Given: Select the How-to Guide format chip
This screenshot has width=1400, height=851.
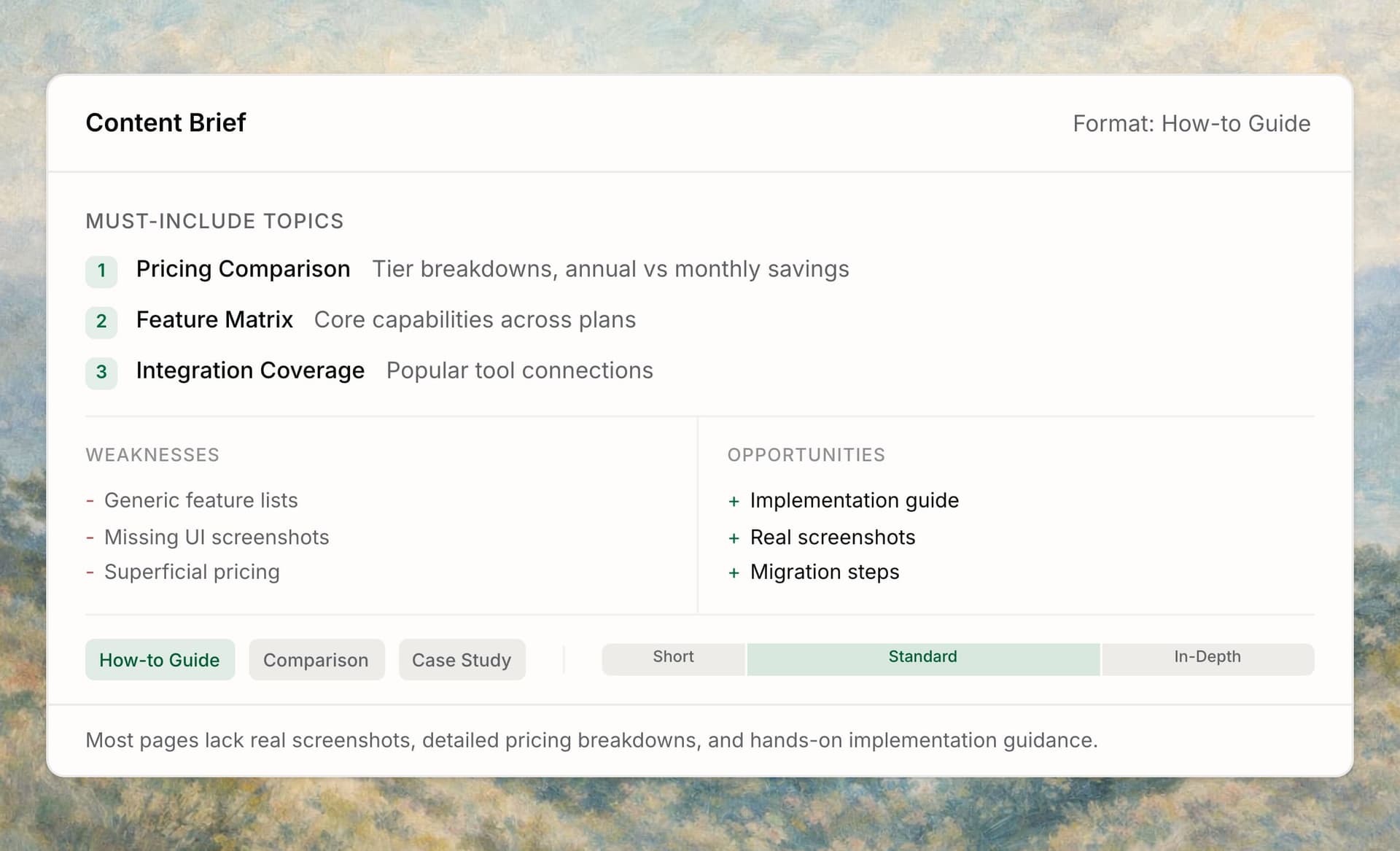Looking at the screenshot, I should 160,660.
